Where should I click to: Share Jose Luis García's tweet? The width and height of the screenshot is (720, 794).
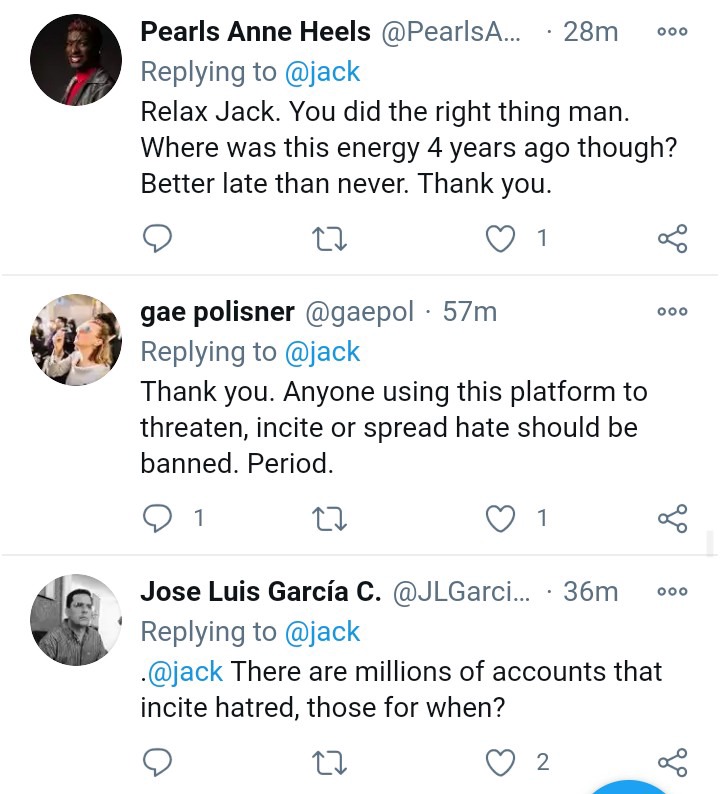click(x=672, y=763)
